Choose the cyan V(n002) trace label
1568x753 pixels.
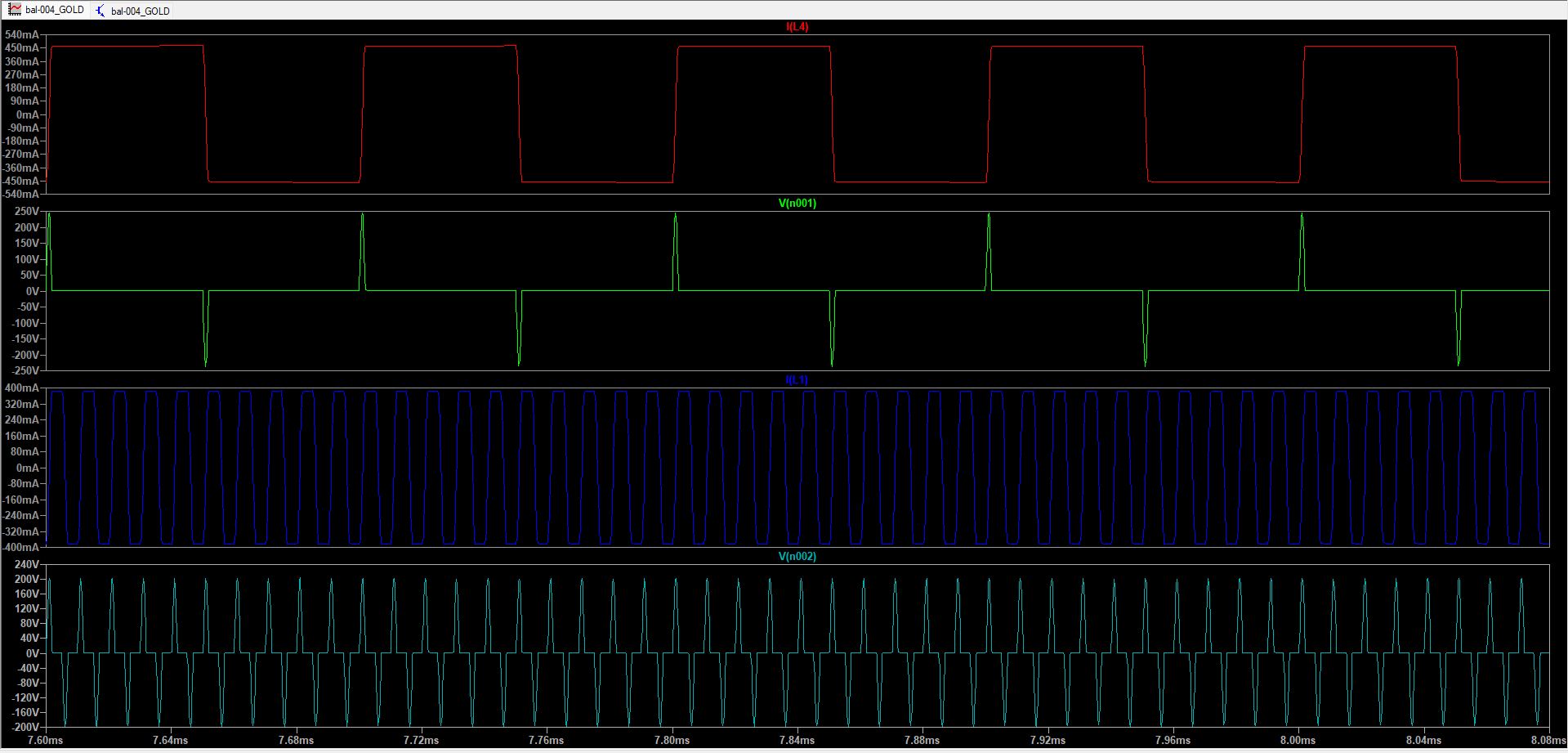click(x=797, y=557)
